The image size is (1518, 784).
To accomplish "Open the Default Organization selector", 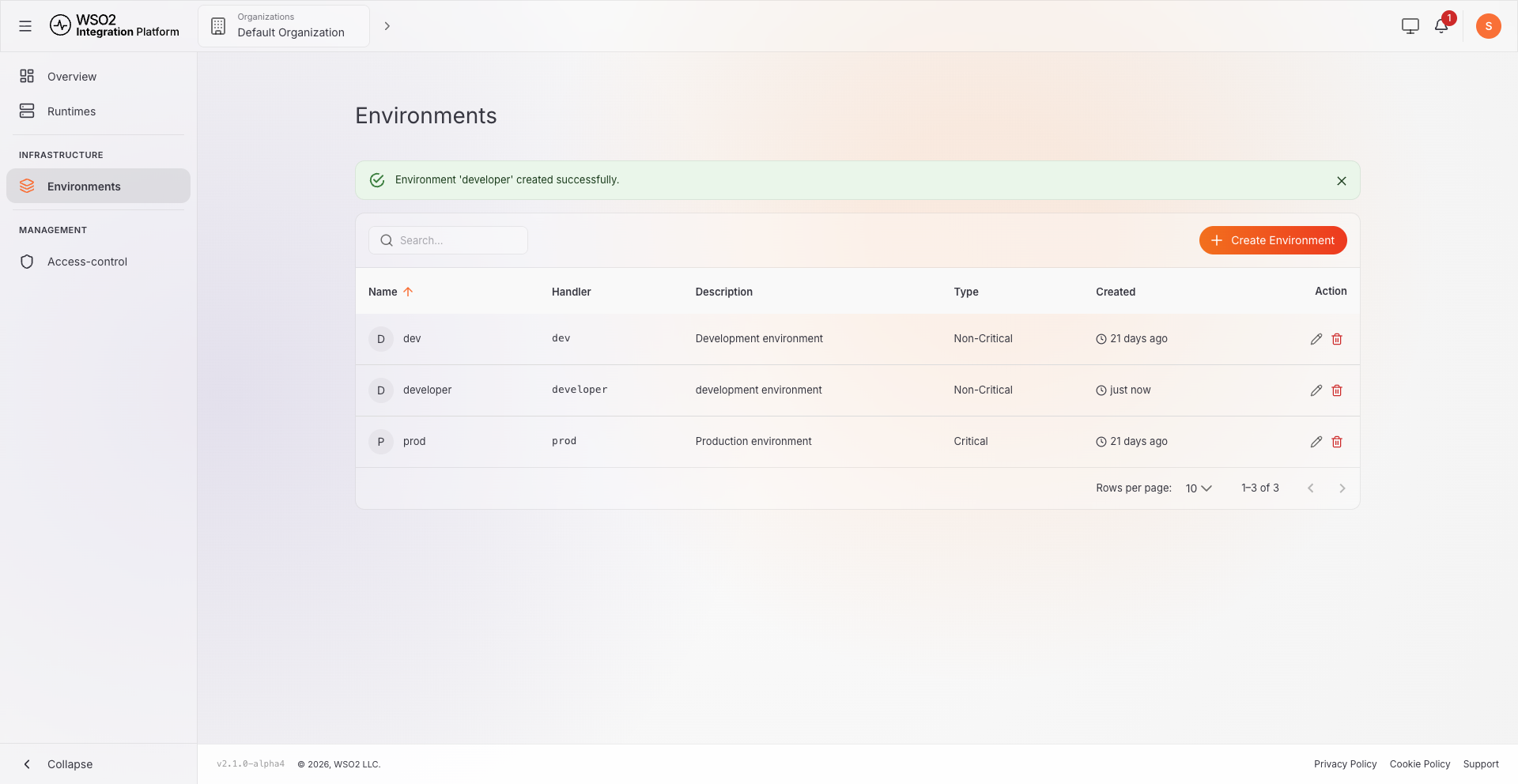I will click(284, 26).
